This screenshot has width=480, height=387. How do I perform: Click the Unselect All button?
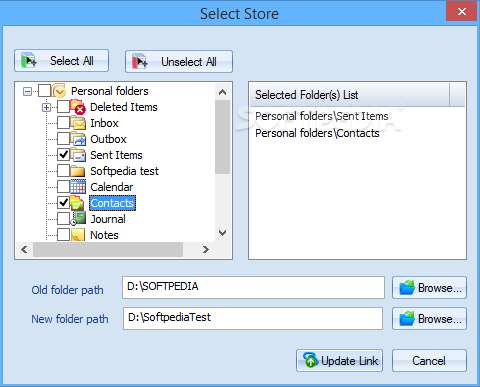179,62
